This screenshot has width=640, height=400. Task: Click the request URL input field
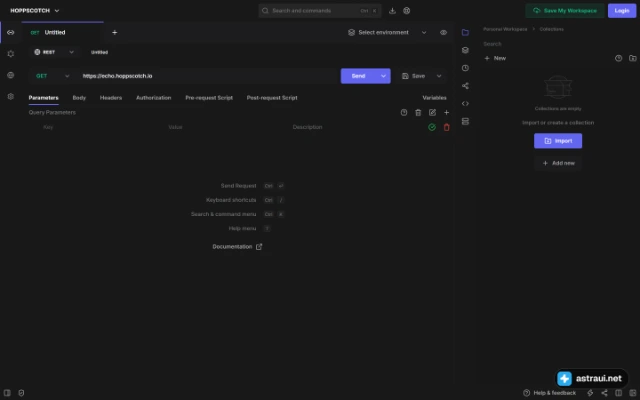[209, 76]
